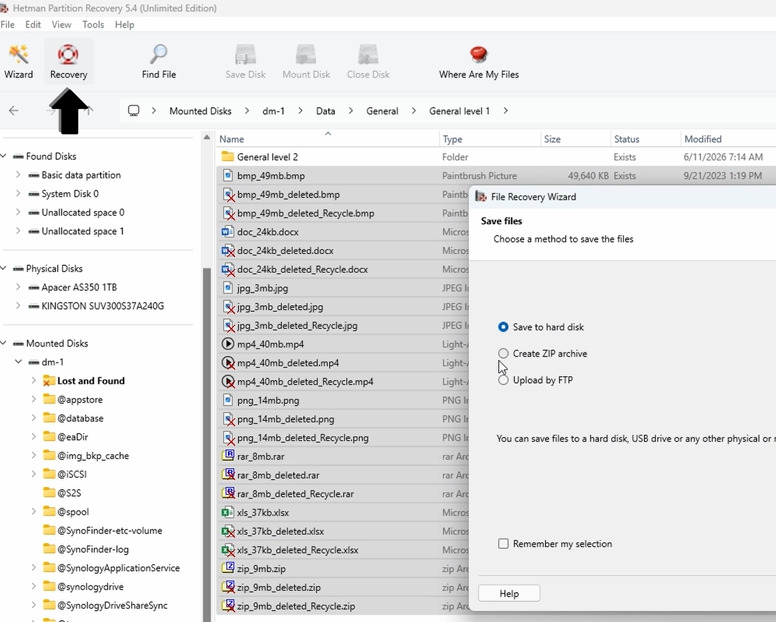Click the xls_37kb.xlsx Excel icon
Image resolution: width=776 pixels, height=622 pixels.
[x=228, y=513]
